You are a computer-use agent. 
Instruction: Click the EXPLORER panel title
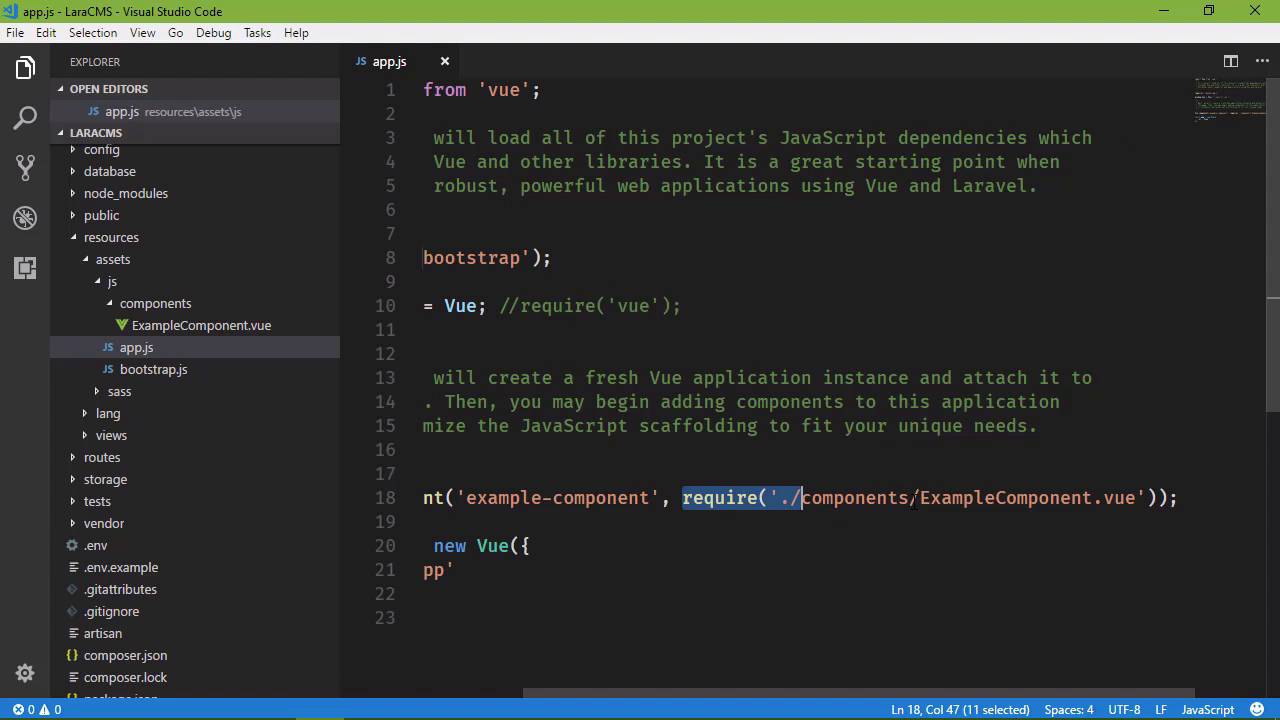coord(95,62)
